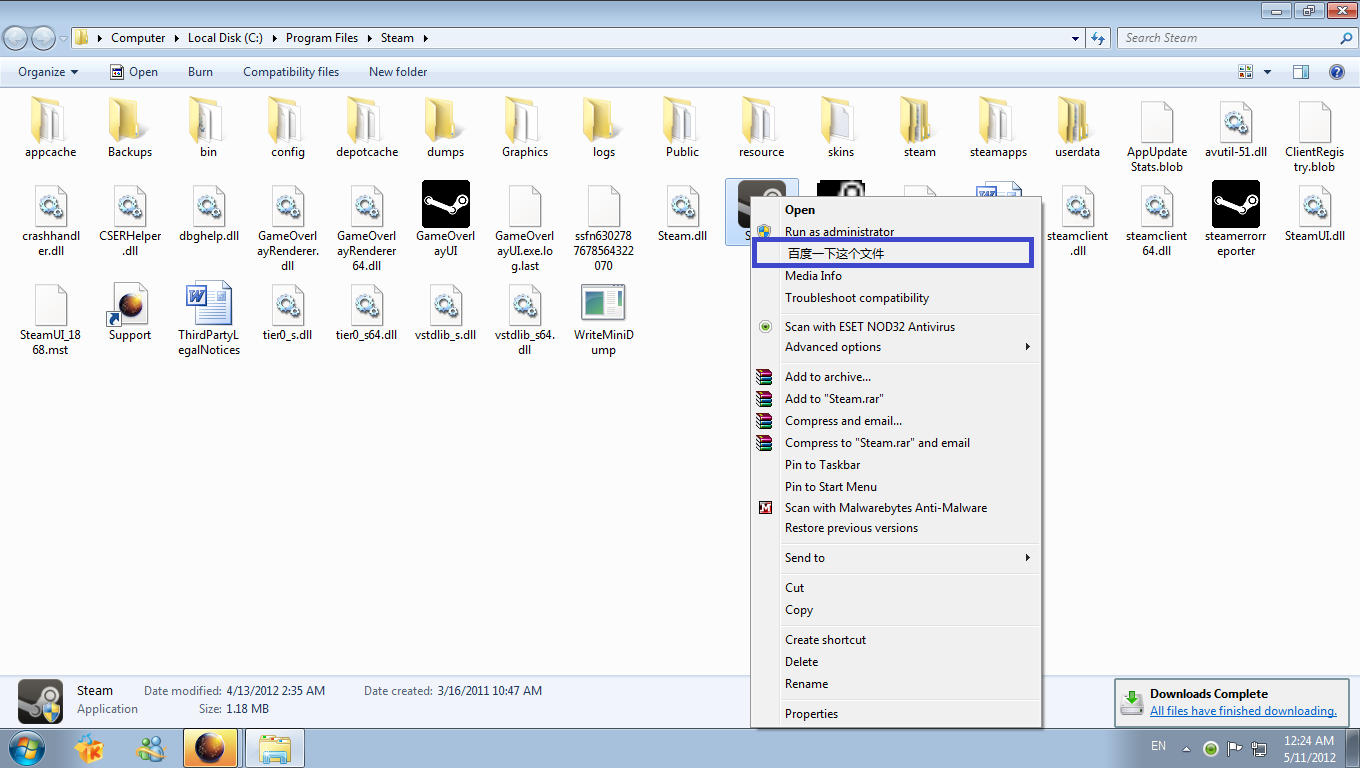Choose Properties in context menu
The width and height of the screenshot is (1365, 779).
pyautogui.click(x=896, y=714)
